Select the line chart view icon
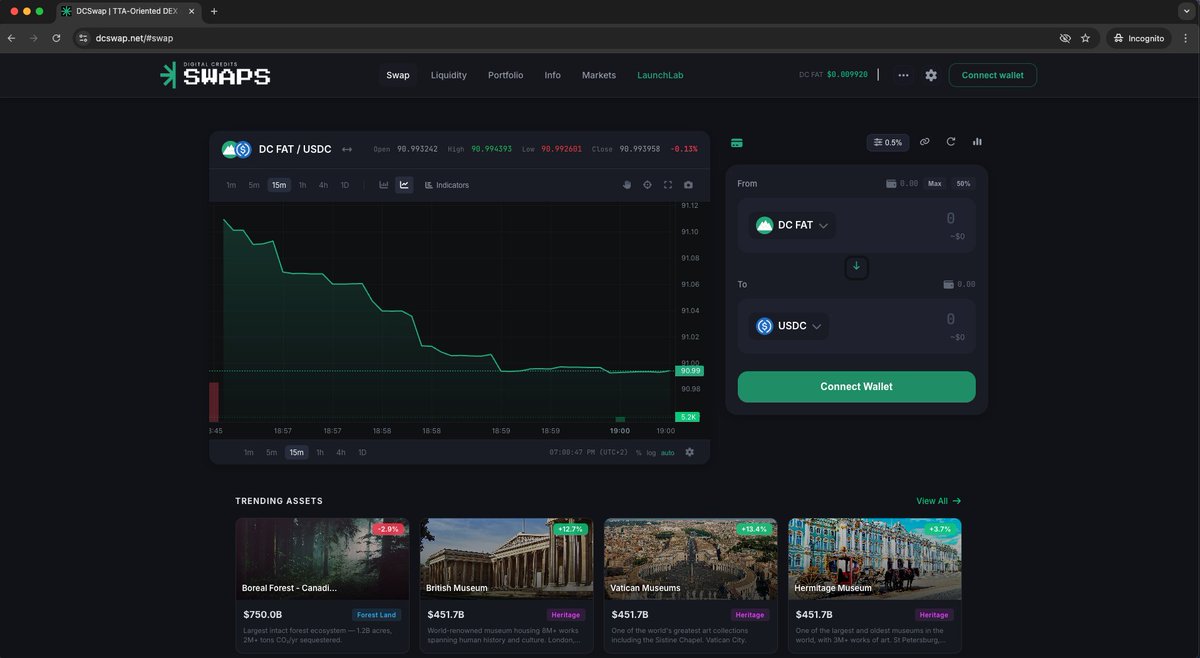 404,185
